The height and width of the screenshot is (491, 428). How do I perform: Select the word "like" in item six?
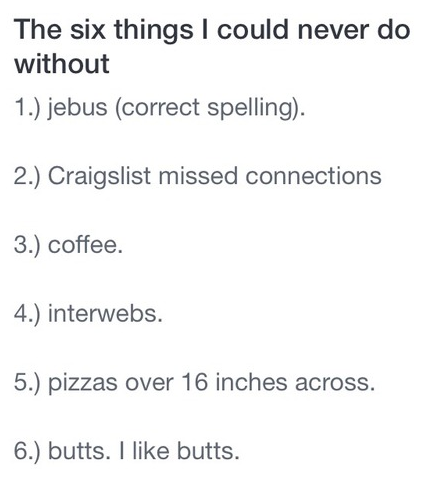point(151,451)
